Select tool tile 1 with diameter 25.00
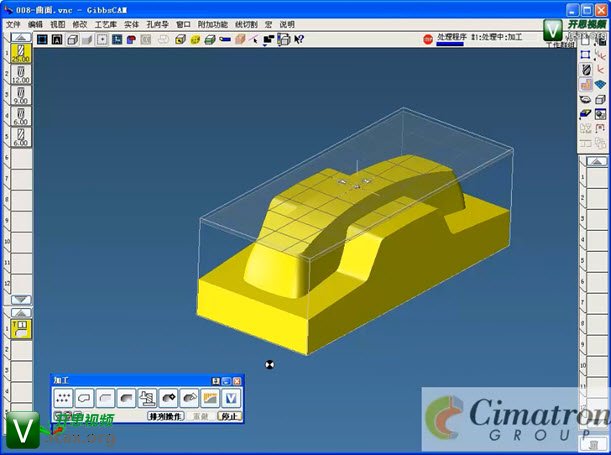The image size is (611, 455). tap(21, 53)
